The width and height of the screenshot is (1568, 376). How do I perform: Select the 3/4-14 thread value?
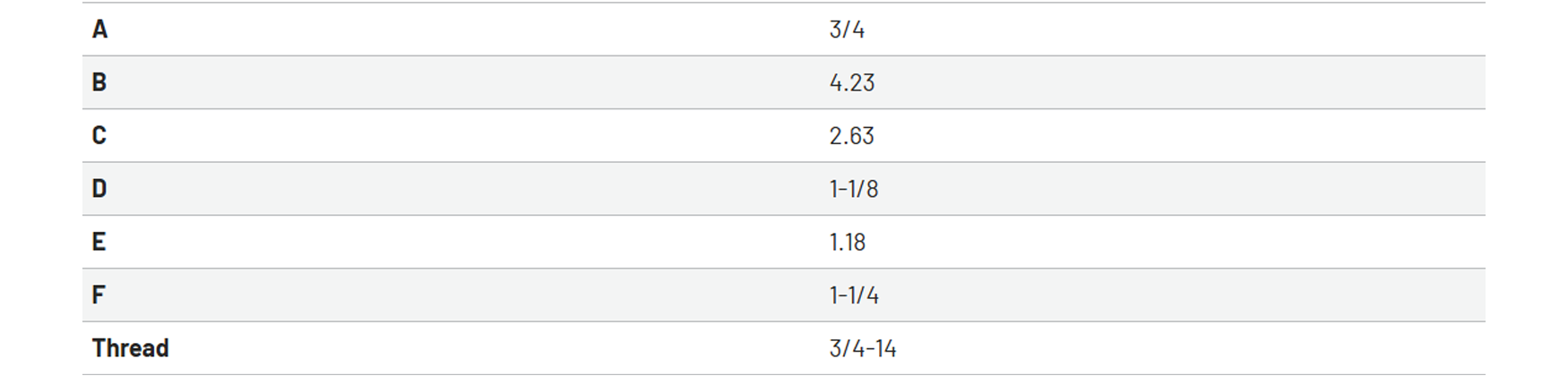coord(863,348)
